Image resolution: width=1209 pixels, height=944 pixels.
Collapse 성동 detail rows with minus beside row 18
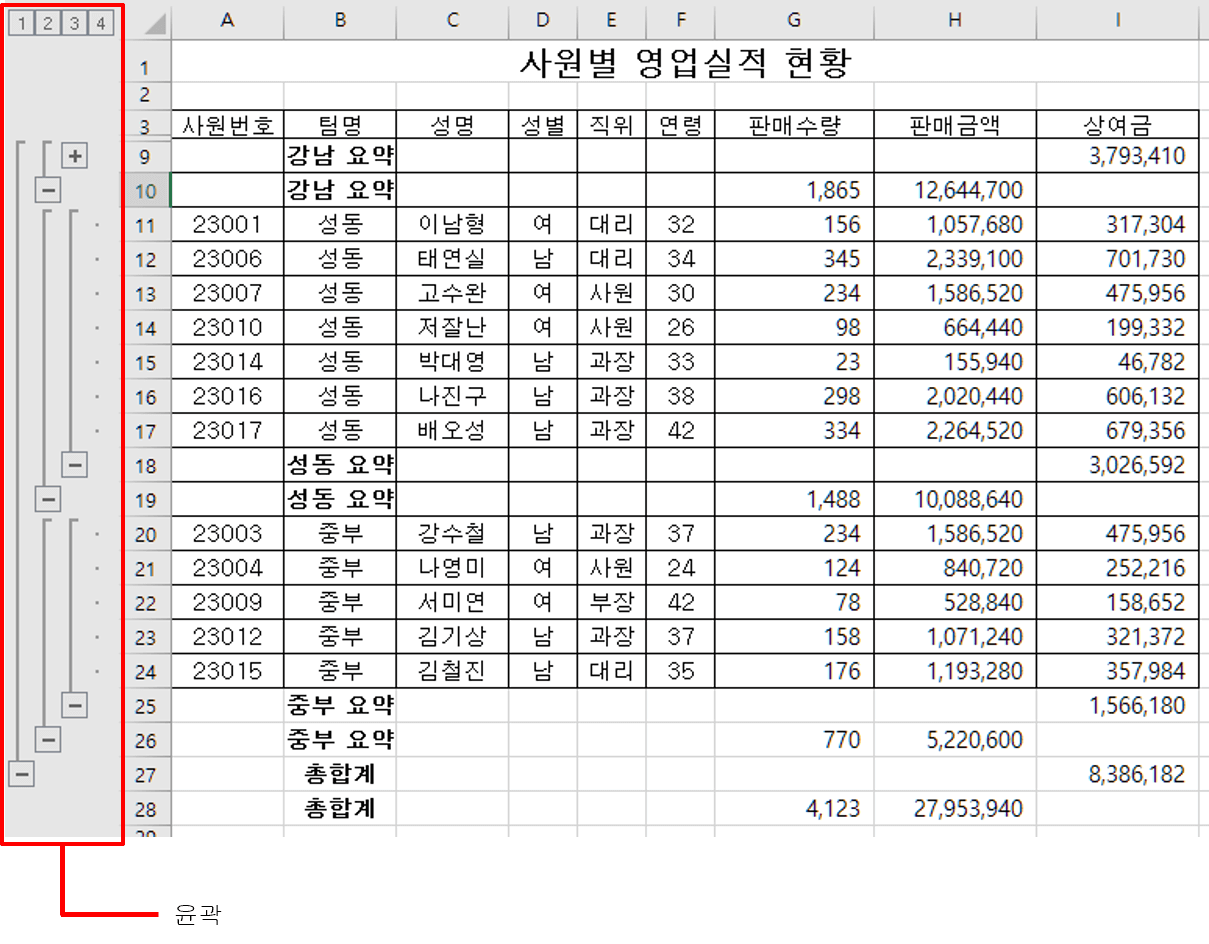[76, 464]
